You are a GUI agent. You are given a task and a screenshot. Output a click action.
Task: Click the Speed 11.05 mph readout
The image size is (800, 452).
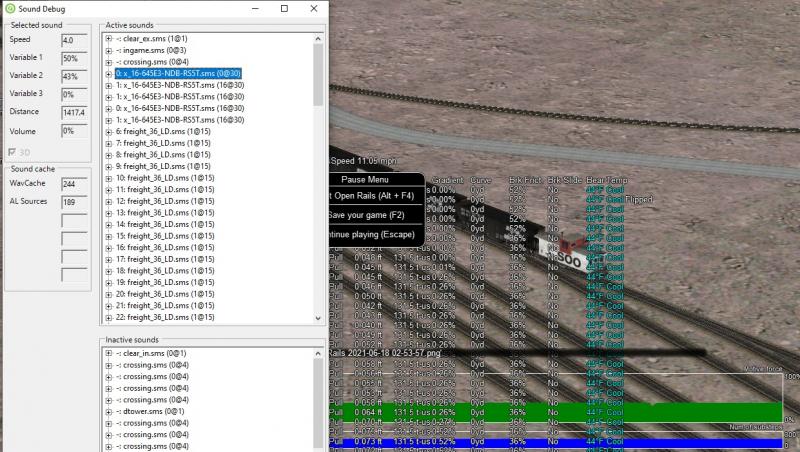tap(363, 161)
